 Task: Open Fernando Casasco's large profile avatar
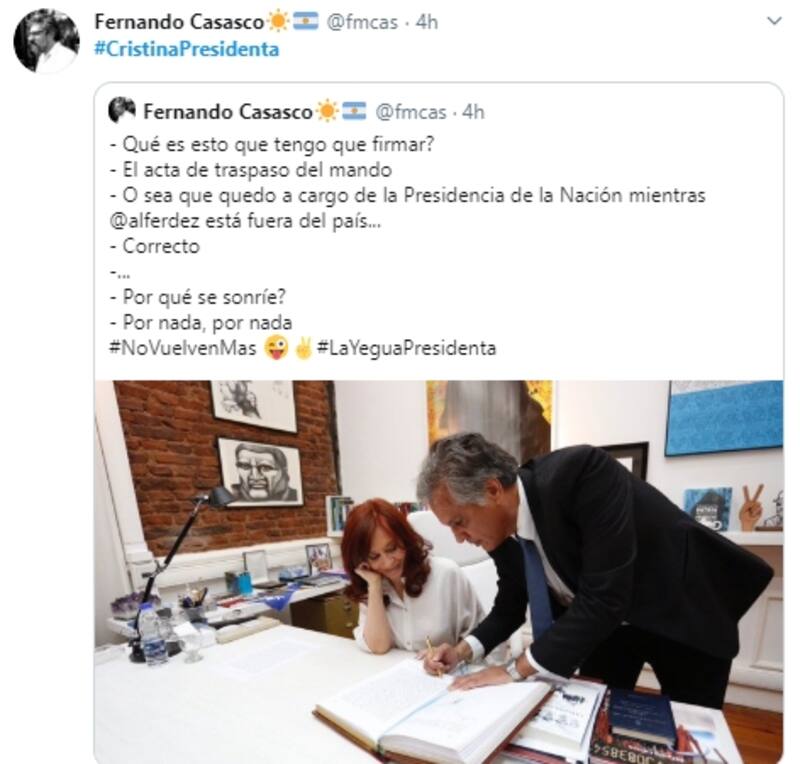coord(46,41)
